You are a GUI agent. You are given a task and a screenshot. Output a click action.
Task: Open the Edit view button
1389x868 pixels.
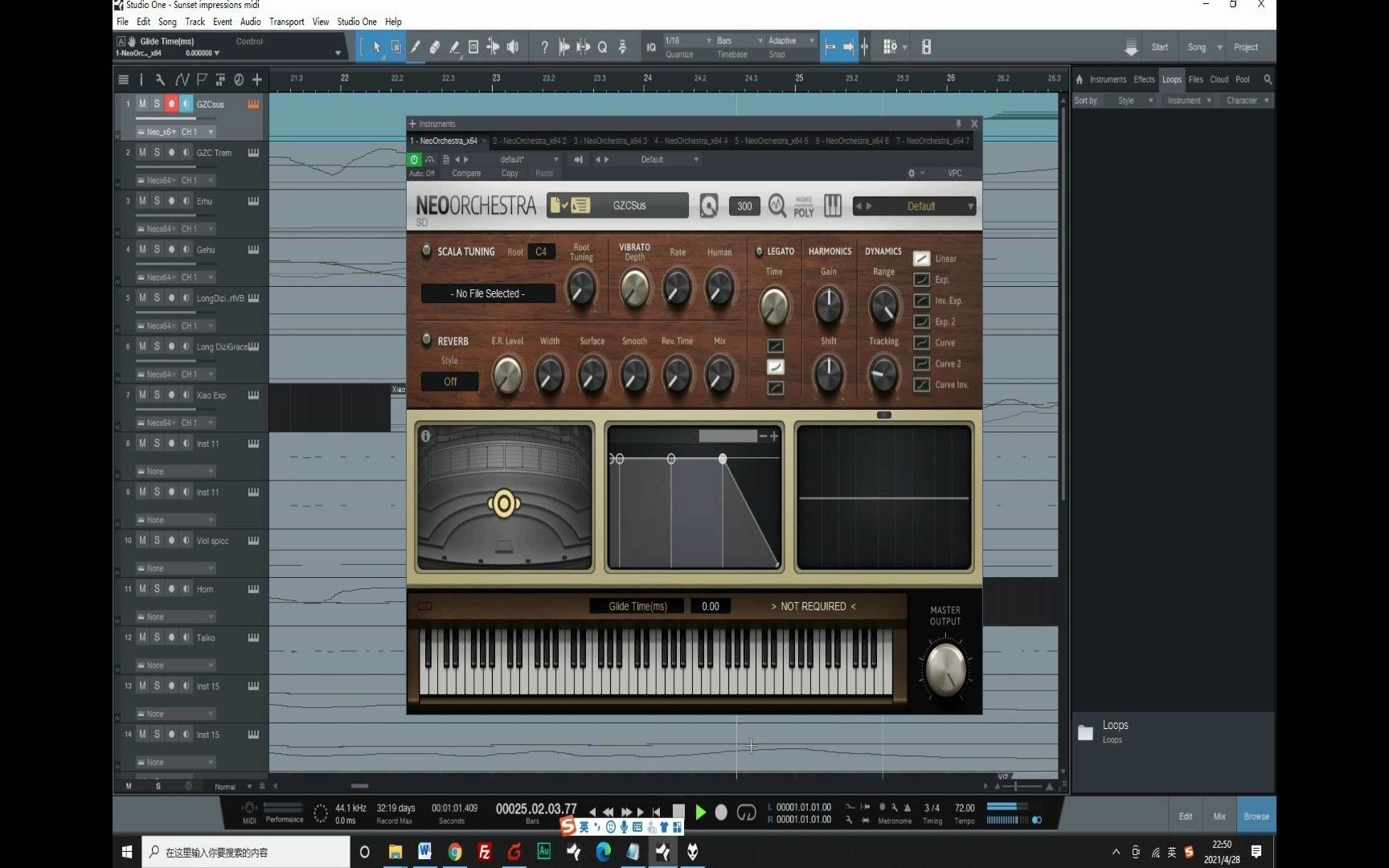coord(1186,816)
